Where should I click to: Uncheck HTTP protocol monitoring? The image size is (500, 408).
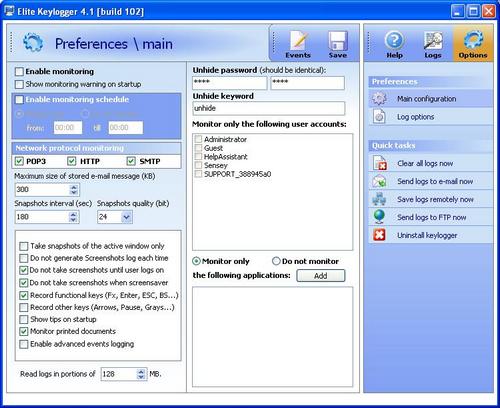click(72, 161)
